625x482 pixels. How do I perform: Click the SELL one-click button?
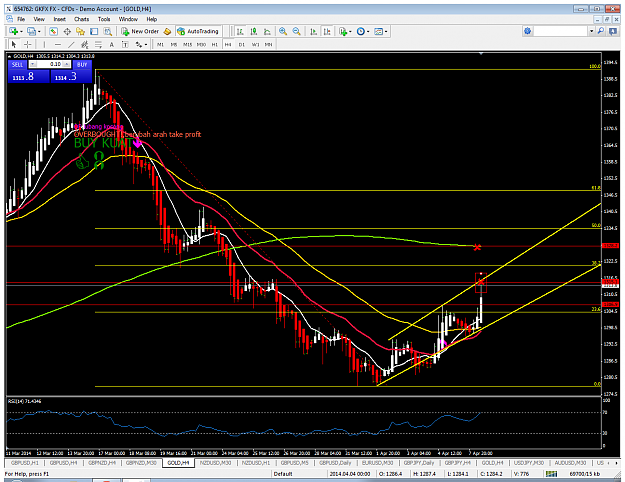tap(18, 64)
